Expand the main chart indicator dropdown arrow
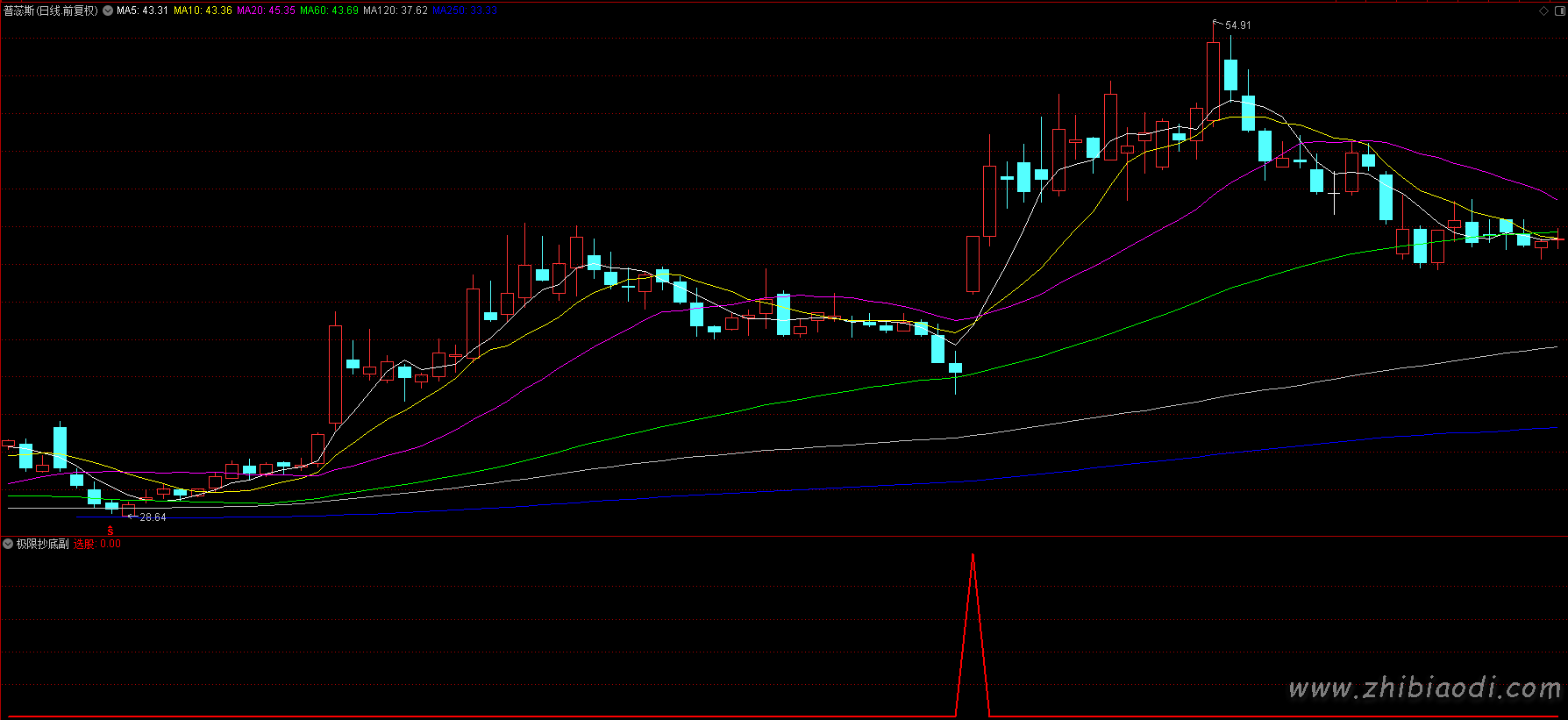This screenshot has height=720, width=1568. 108,11
